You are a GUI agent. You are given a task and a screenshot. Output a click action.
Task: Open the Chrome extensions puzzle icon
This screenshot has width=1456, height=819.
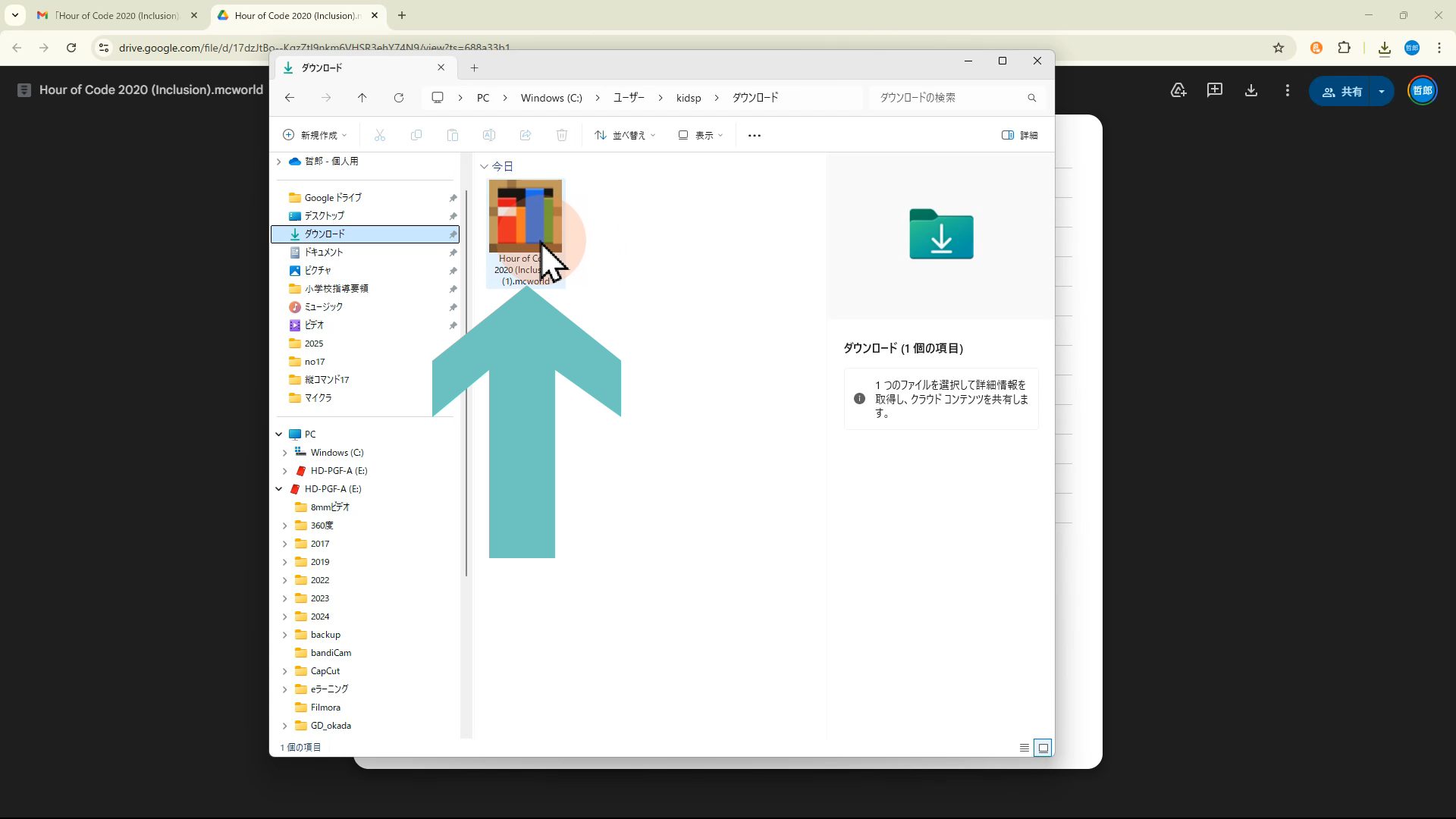pyautogui.click(x=1344, y=48)
